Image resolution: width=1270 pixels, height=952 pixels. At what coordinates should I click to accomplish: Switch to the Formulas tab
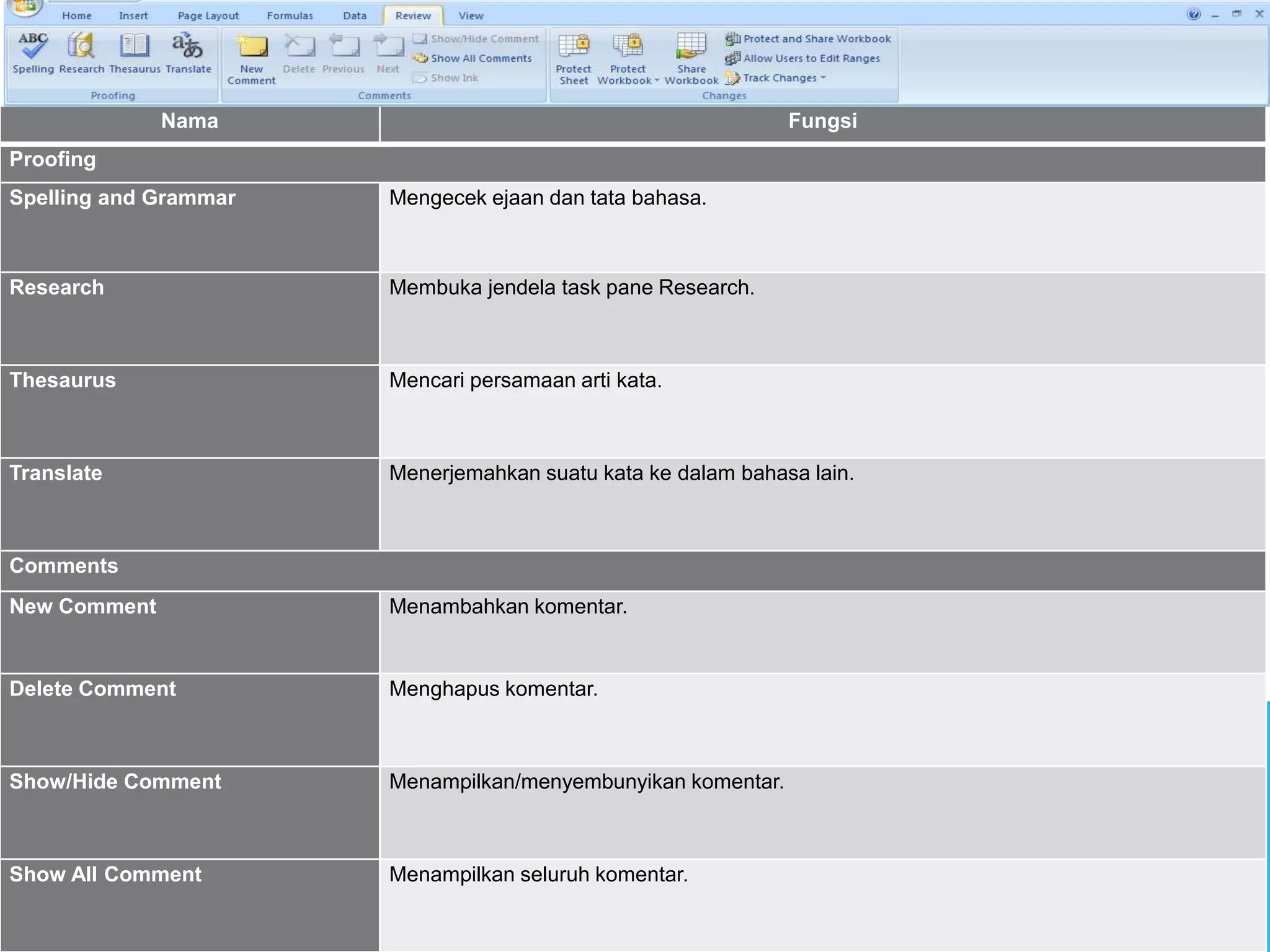coord(290,15)
